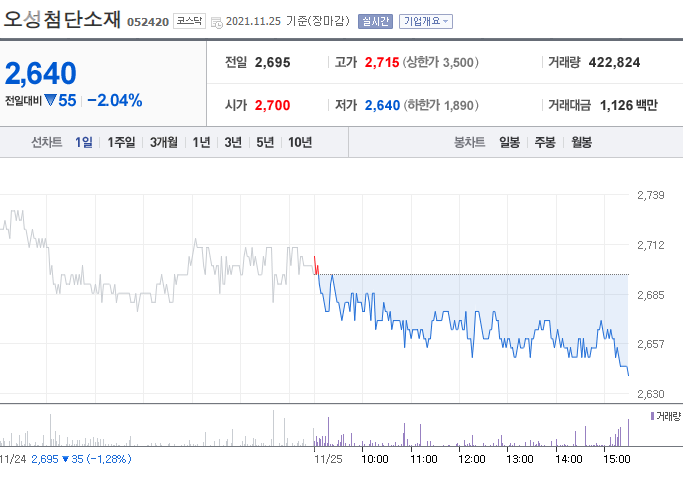The width and height of the screenshot is (683, 485).
Task: Click the 선차트 section label
Action: (x=47, y=142)
